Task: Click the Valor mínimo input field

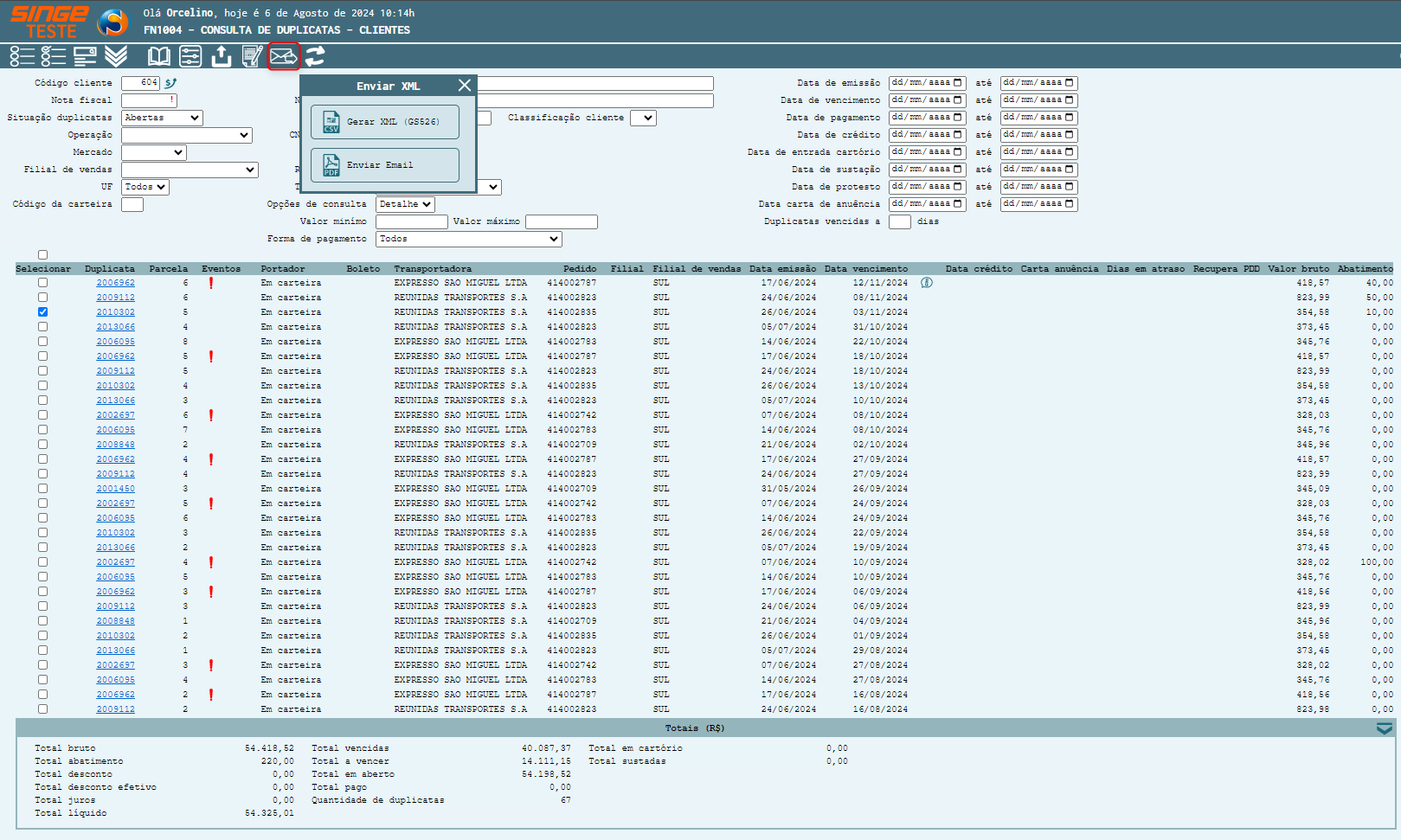Action: click(412, 221)
